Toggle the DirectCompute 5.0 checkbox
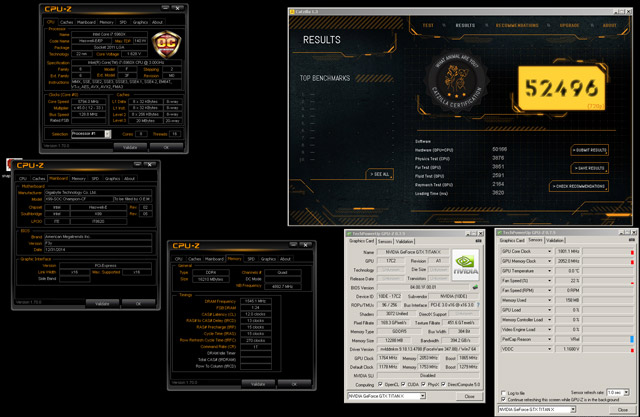The height and width of the screenshot is (417, 640). (x=443, y=384)
